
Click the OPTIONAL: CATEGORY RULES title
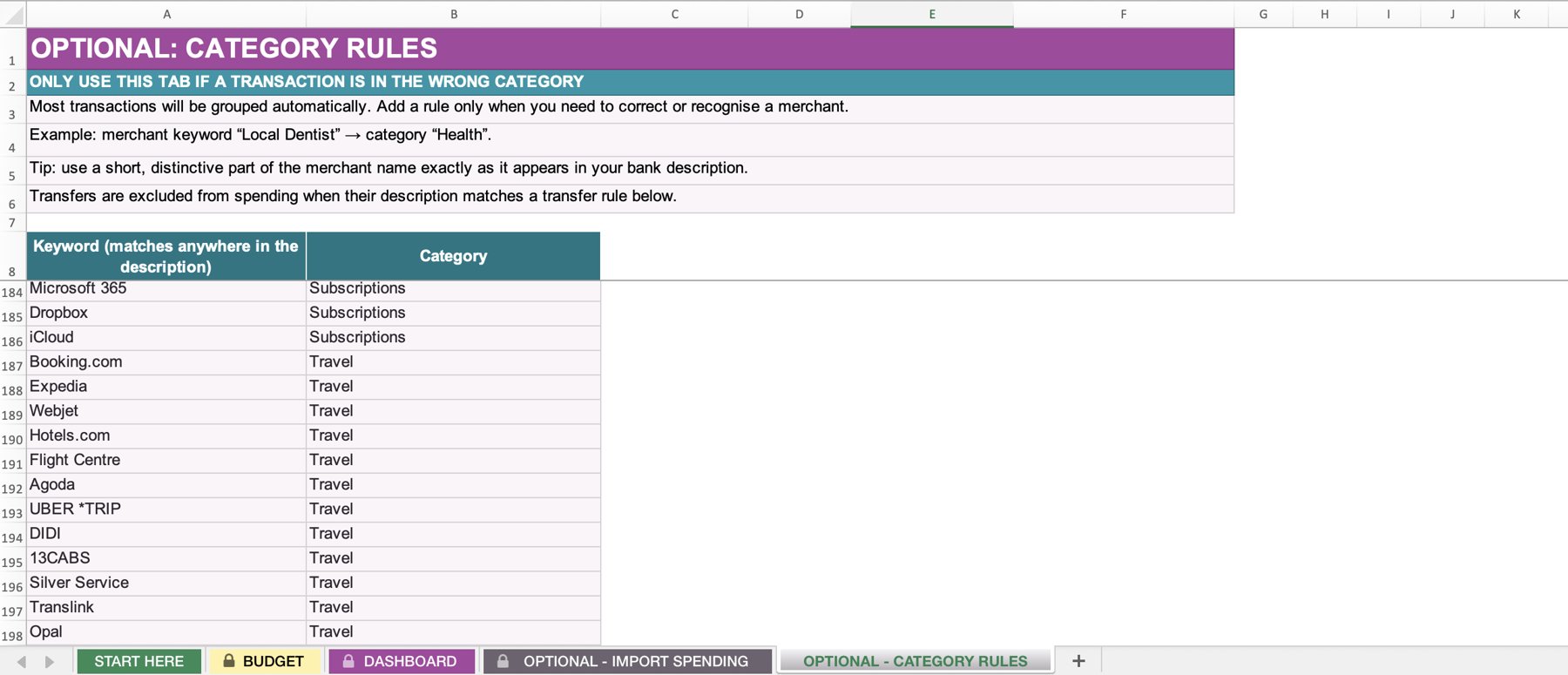coord(631,49)
